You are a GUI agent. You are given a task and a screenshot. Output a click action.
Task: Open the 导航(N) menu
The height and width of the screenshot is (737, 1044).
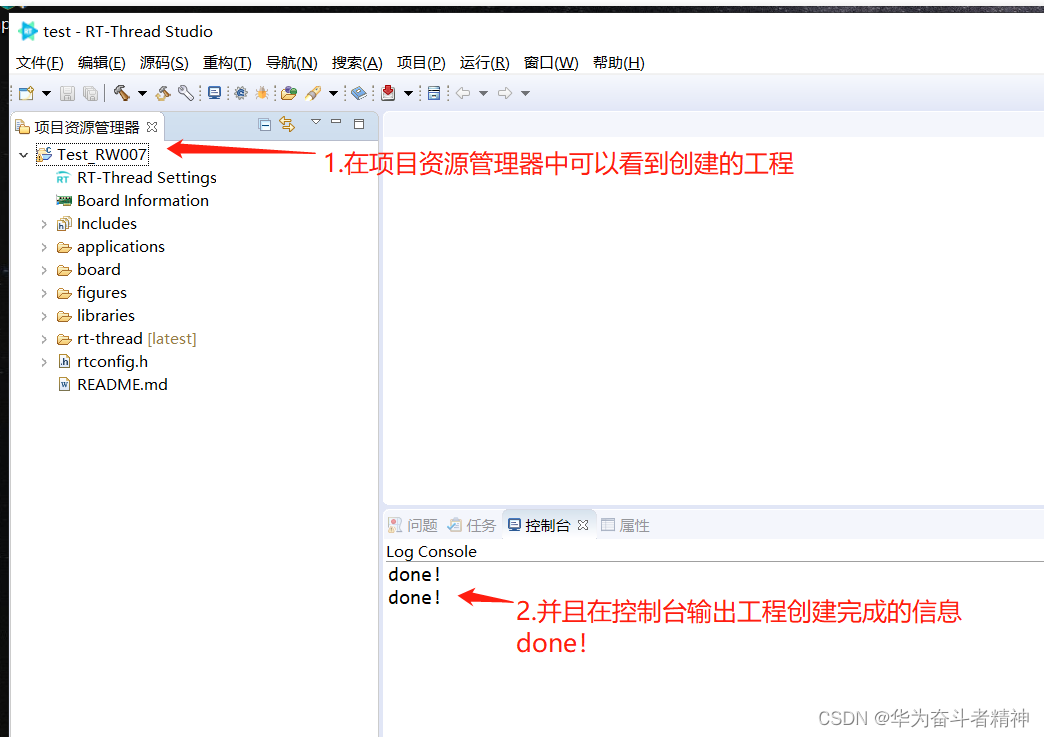[x=292, y=63]
